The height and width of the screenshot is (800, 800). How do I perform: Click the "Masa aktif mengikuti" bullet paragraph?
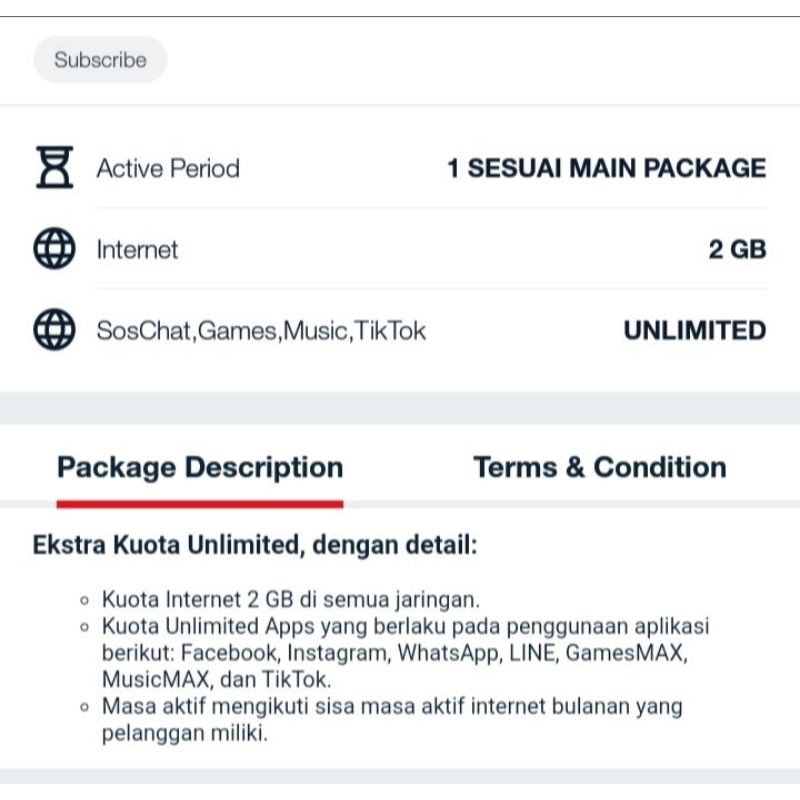tap(390, 720)
